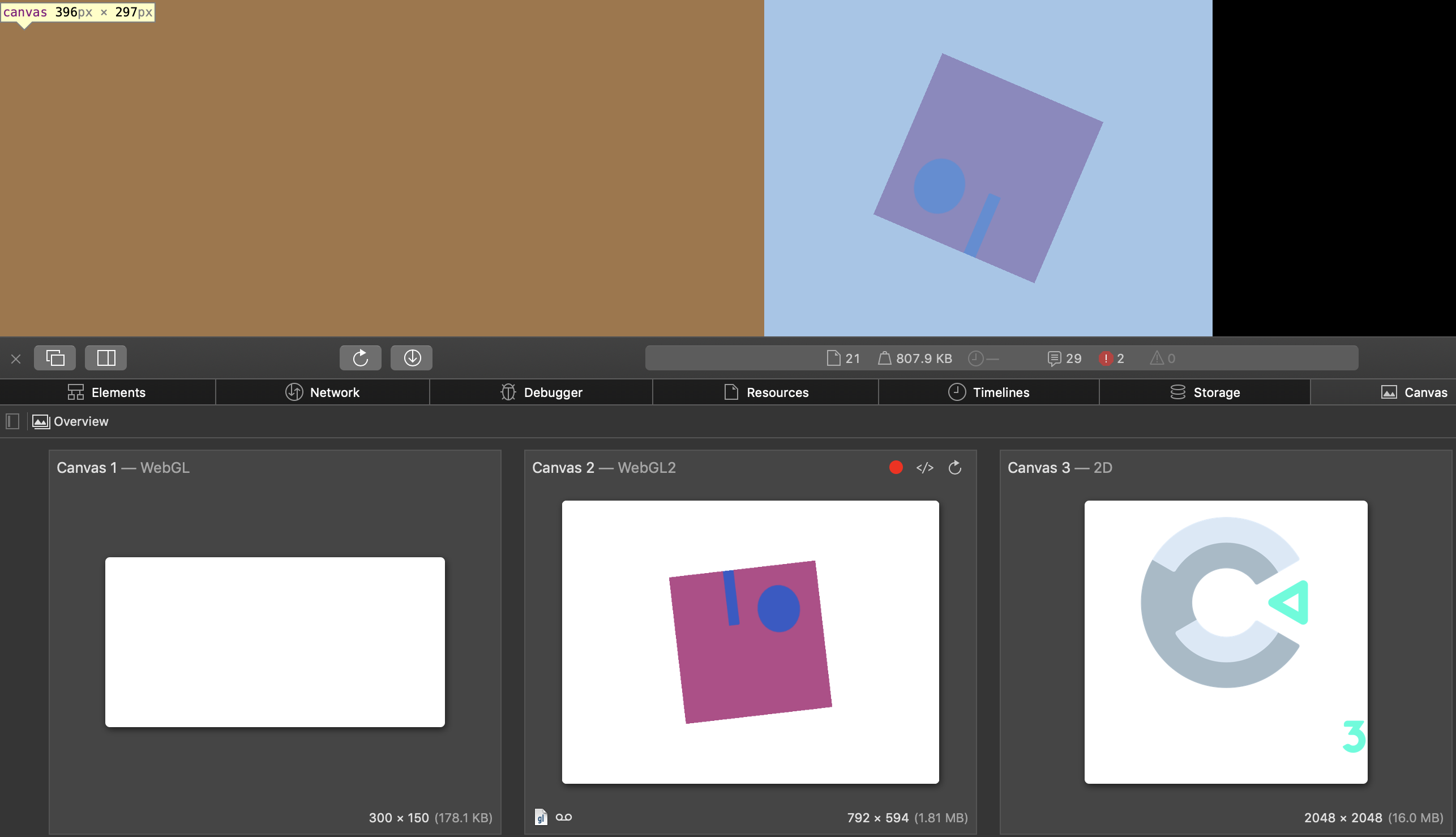Toggle the warnings indicator showing 0
This screenshot has height=837, width=1456.
1162,357
